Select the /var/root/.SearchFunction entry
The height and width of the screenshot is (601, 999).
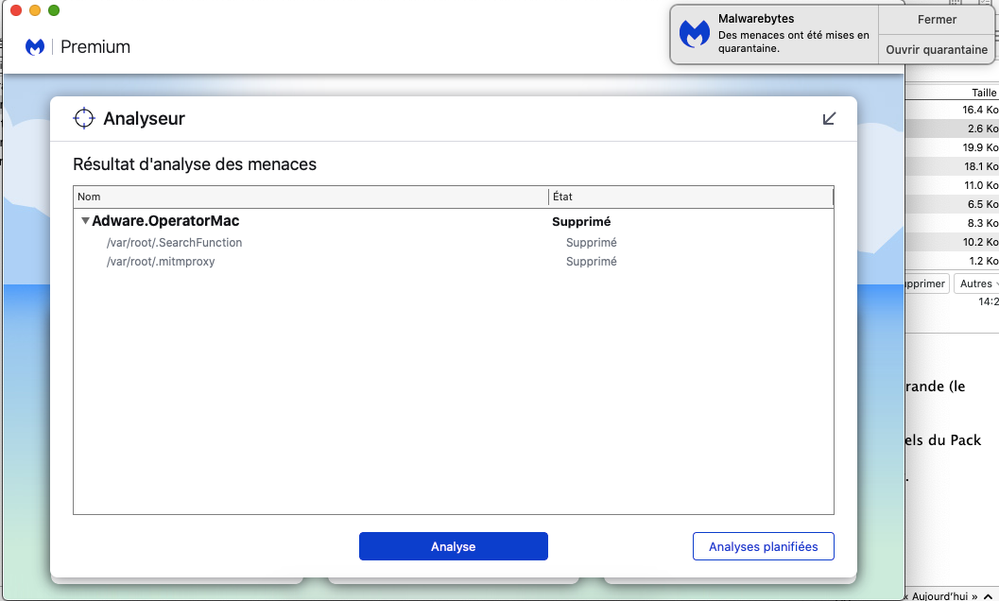pos(173,242)
